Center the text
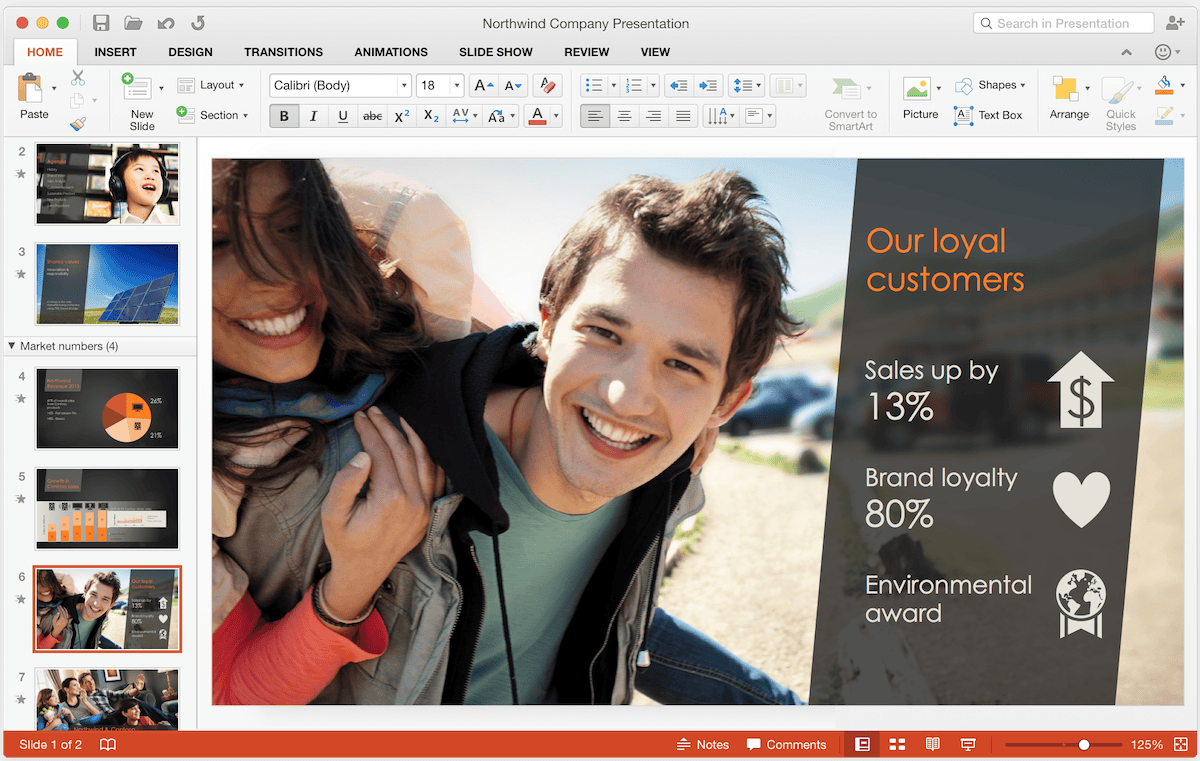 [624, 116]
